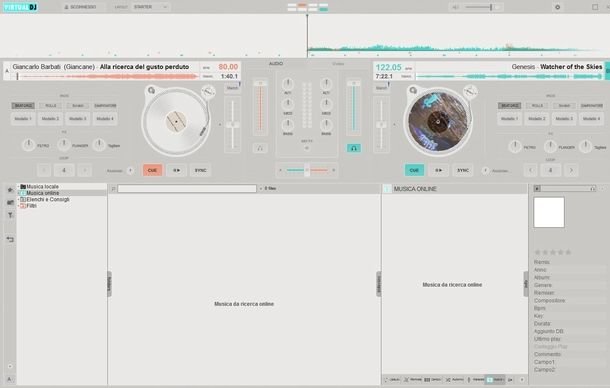Collapse the folders side tab
610x388 pixels.
pyautogui.click(x=109, y=284)
